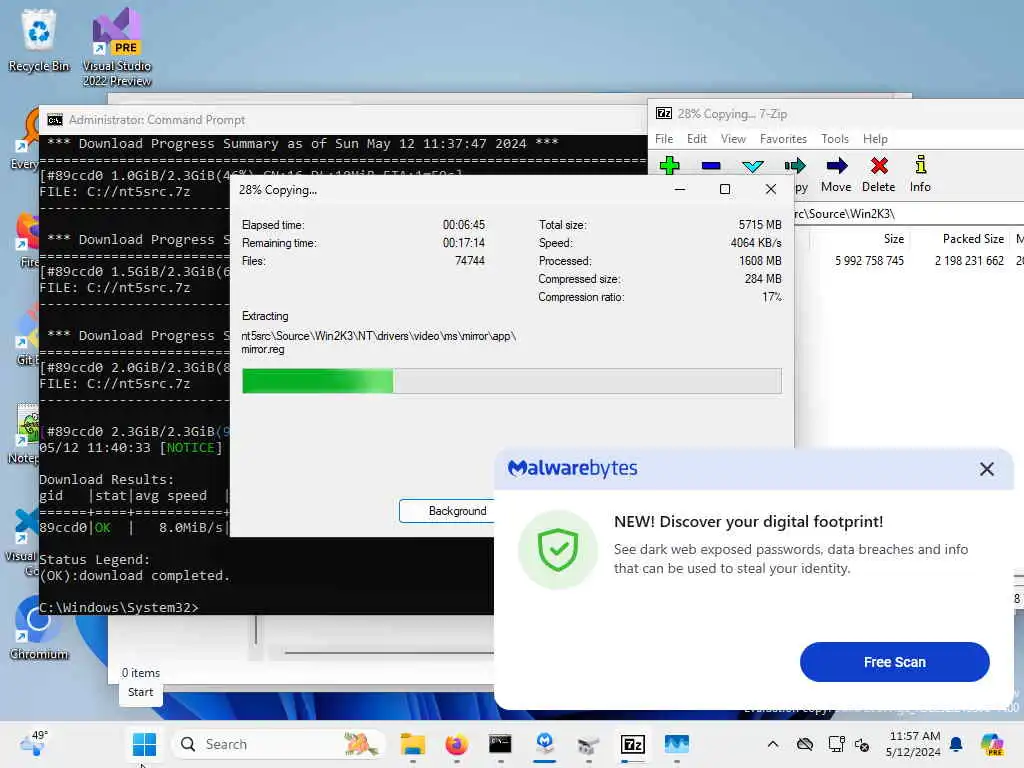Open the File menu in 7-Zip
This screenshot has width=1024, height=768.
pyautogui.click(x=664, y=138)
